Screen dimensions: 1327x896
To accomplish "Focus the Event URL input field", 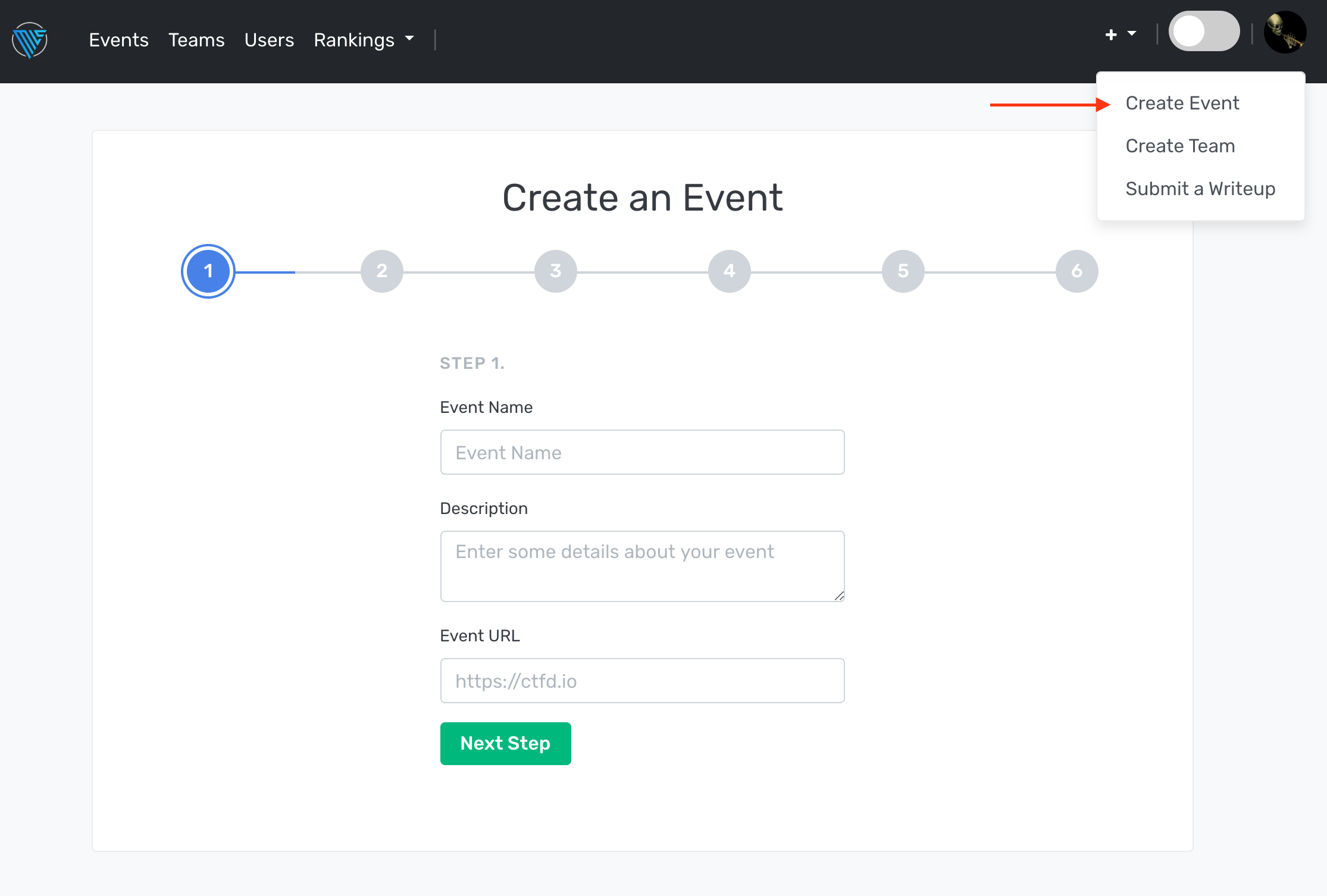I will click(x=642, y=681).
